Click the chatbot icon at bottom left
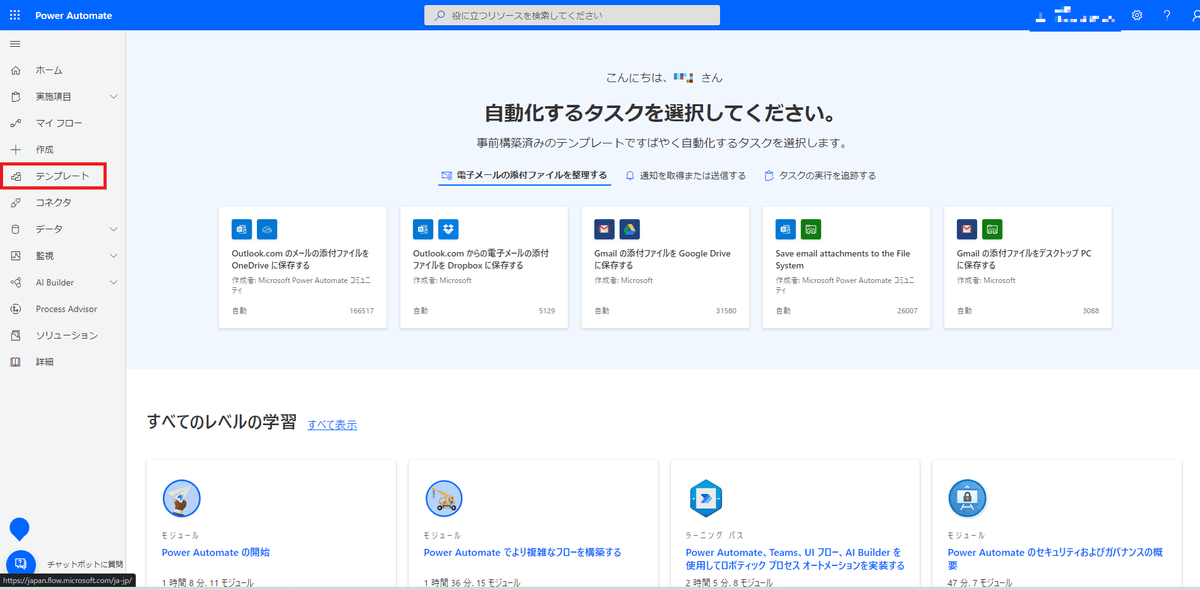This screenshot has height=590, width=1200. [x=21, y=564]
